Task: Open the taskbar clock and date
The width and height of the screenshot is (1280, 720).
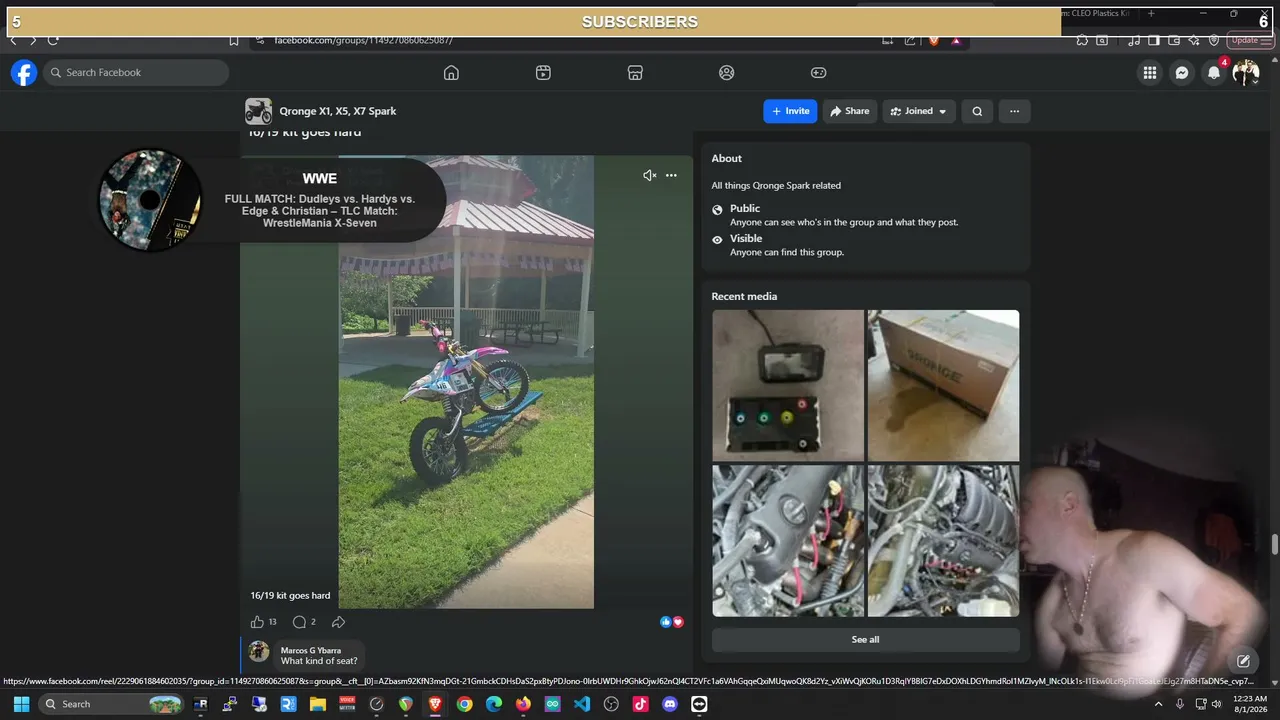Action: click(1252, 704)
